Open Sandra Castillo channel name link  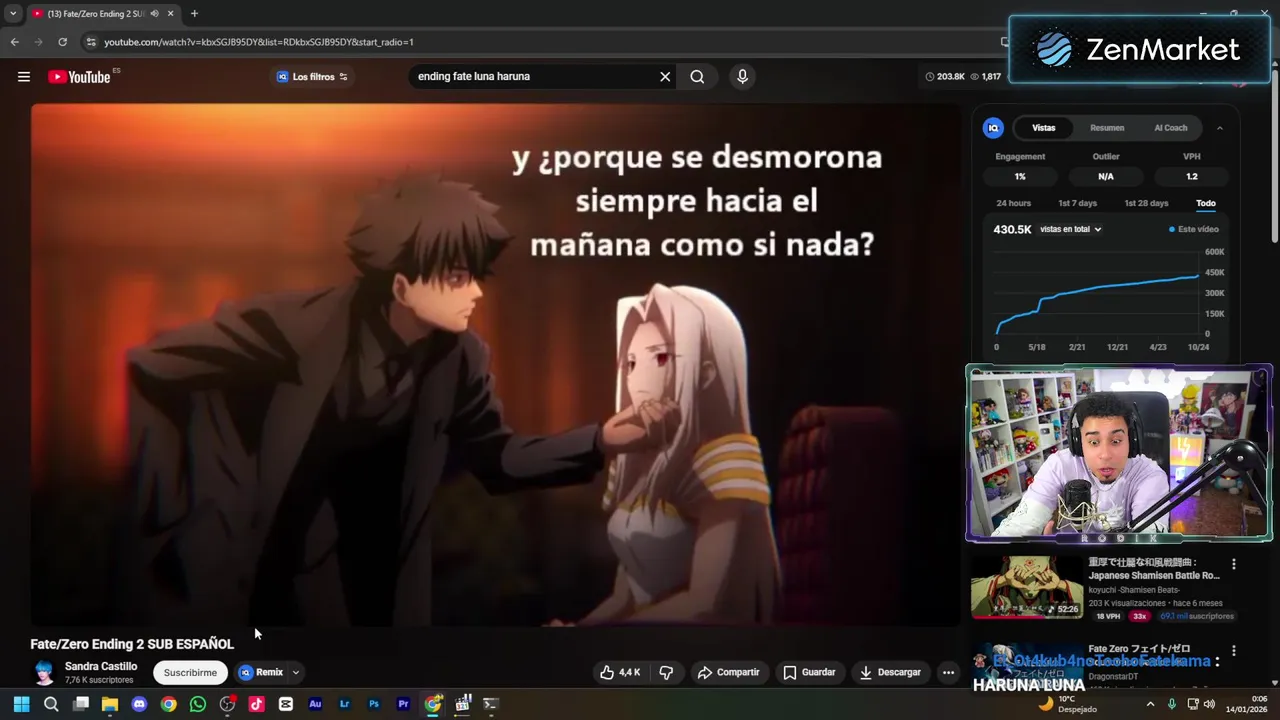pos(101,666)
